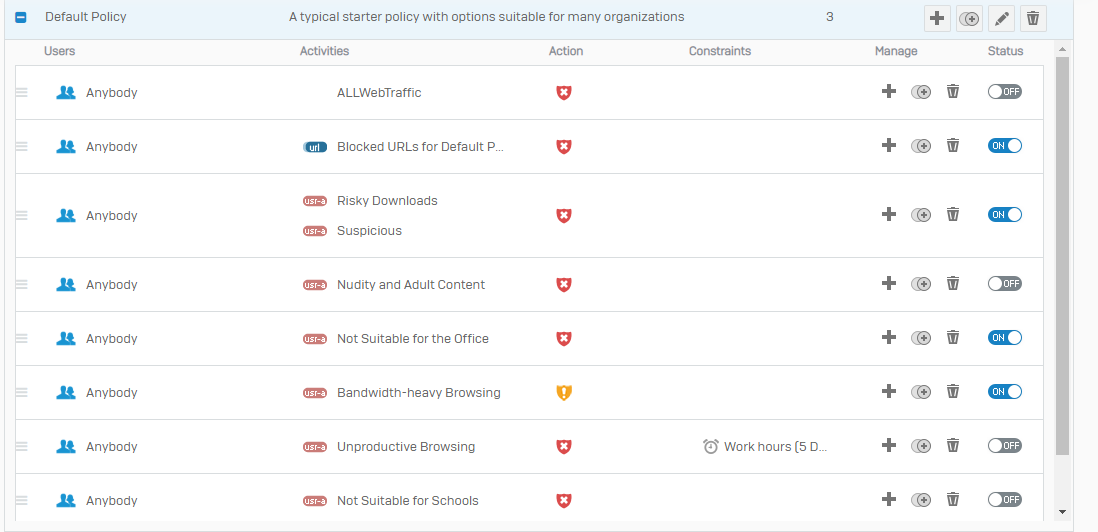The image size is (1098, 532).
Task: Click the block action icon for ALLWebTraffic
Action: pyautogui.click(x=564, y=92)
